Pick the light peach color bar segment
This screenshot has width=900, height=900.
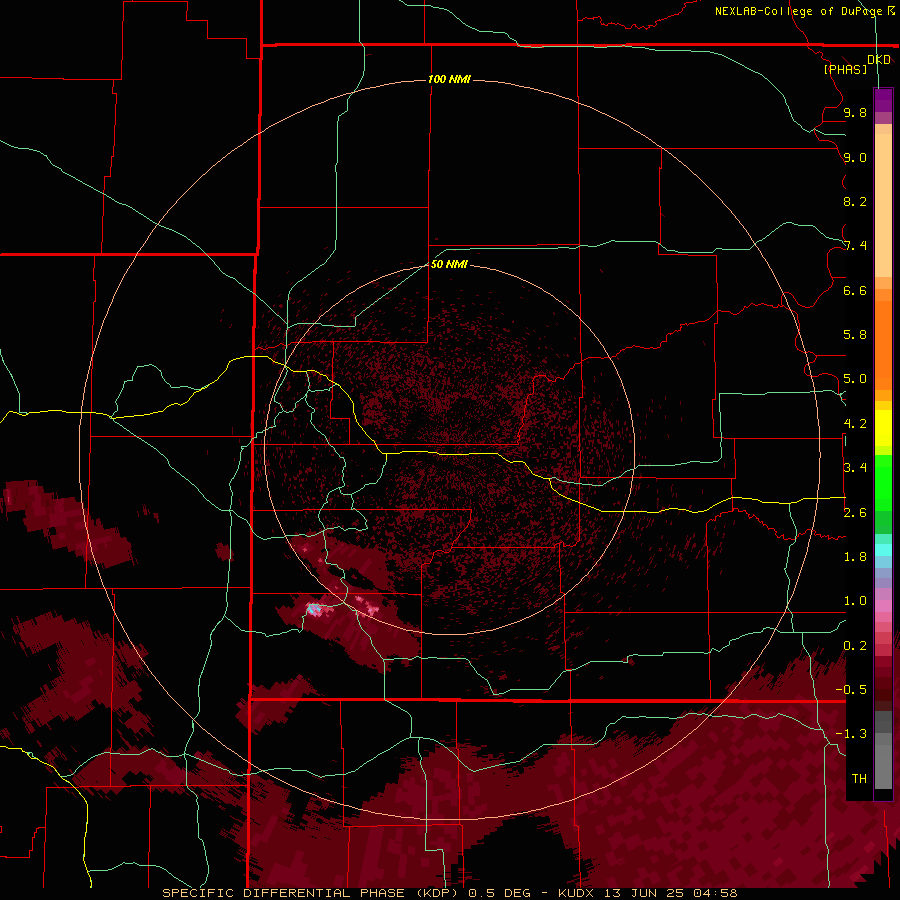point(883,207)
